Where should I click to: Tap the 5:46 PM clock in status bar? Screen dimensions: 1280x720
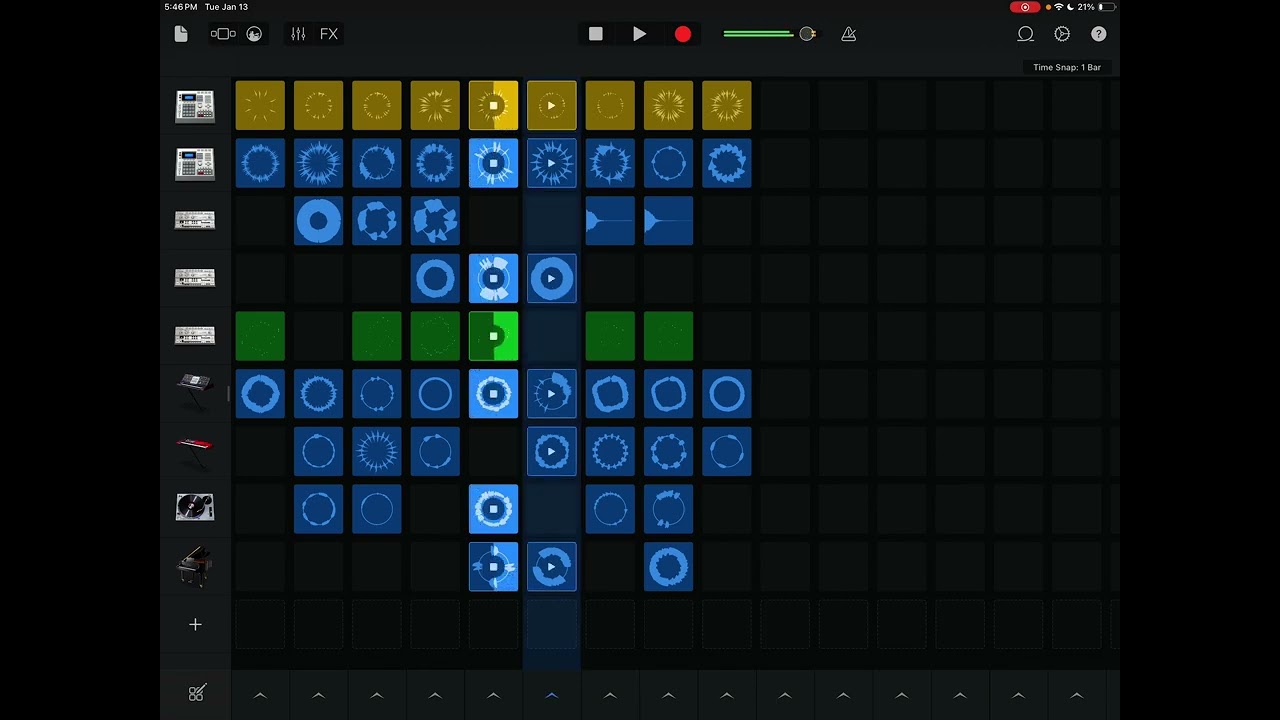point(180,7)
